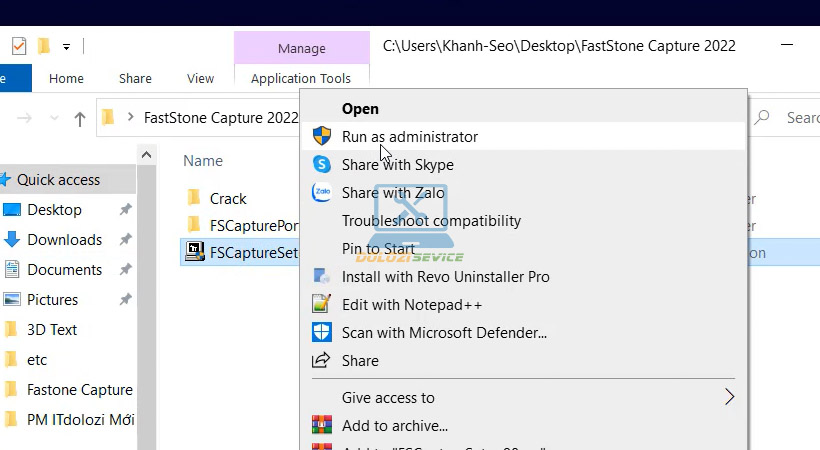Click the Zalo icon in context menu
Viewport: 820px width, 450px height.
tap(321, 193)
